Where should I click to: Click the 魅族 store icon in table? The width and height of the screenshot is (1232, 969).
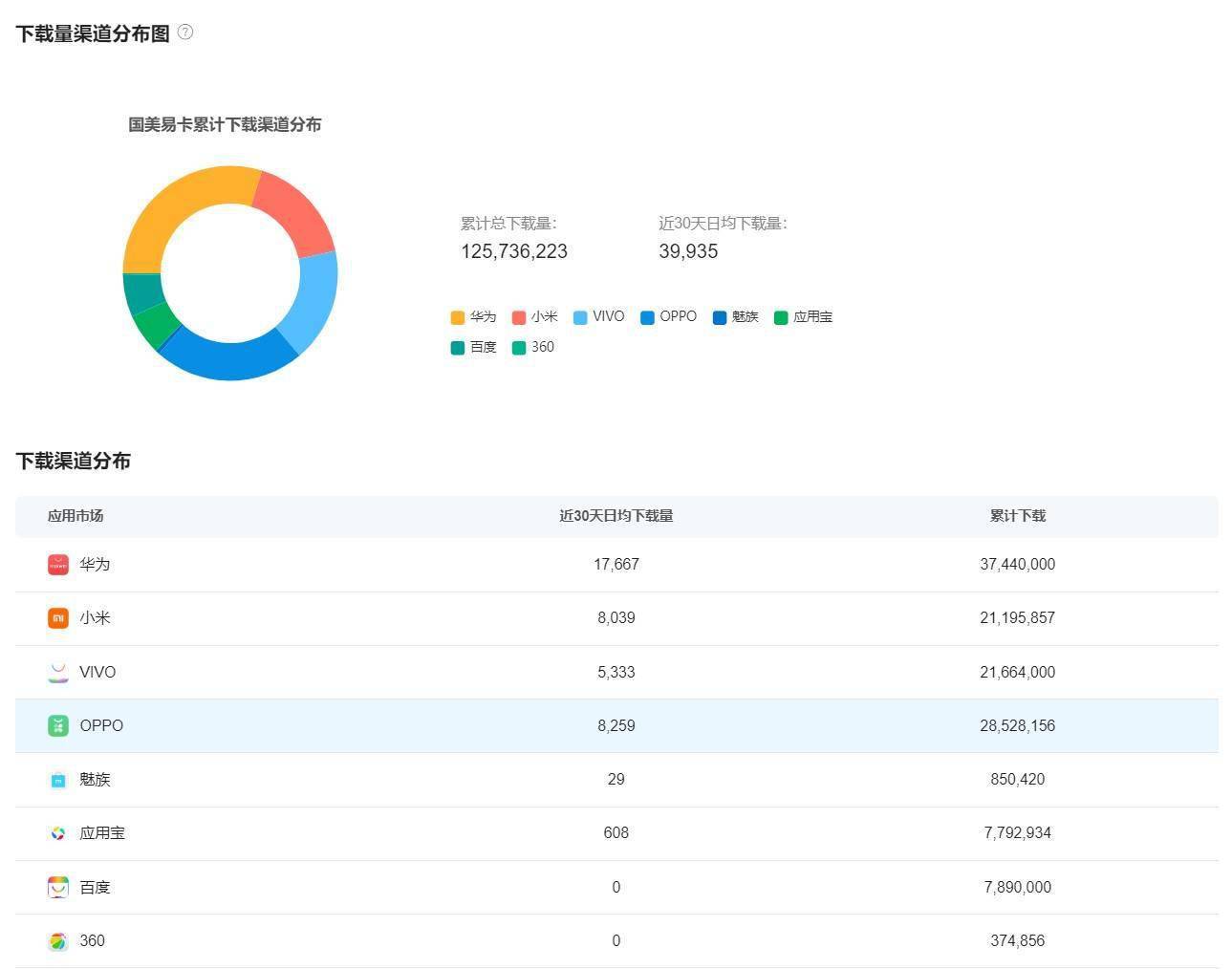coord(58,780)
